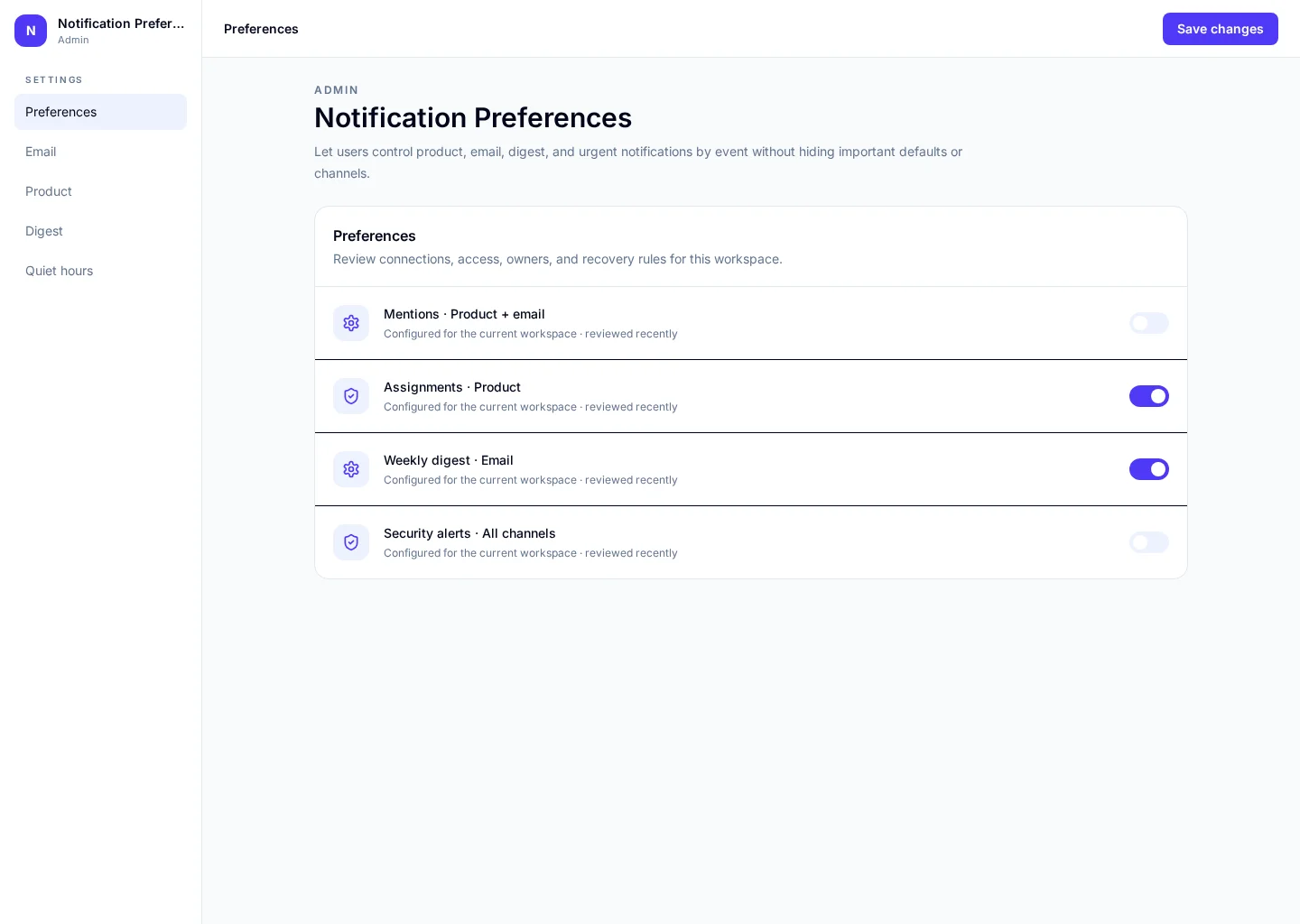Viewport: 1300px width, 924px height.
Task: Enable the Mentions notification toggle
Action: [1149, 323]
